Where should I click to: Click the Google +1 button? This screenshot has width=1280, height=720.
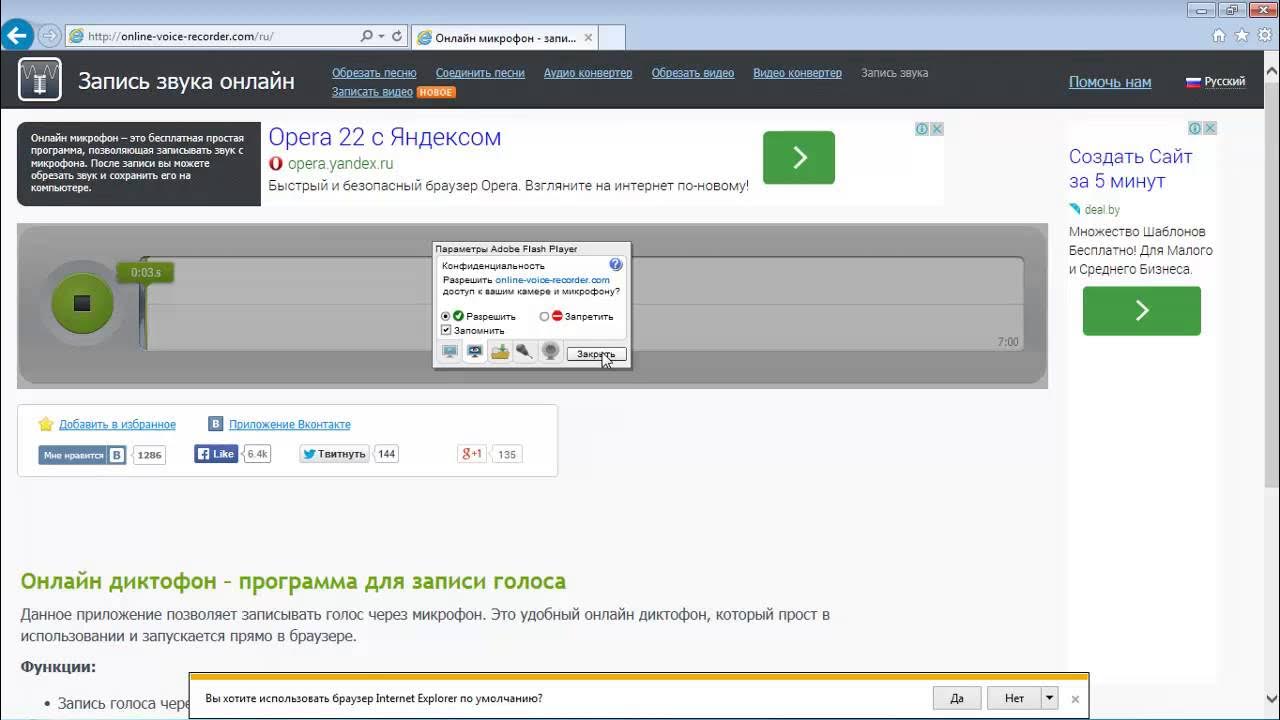(x=472, y=454)
